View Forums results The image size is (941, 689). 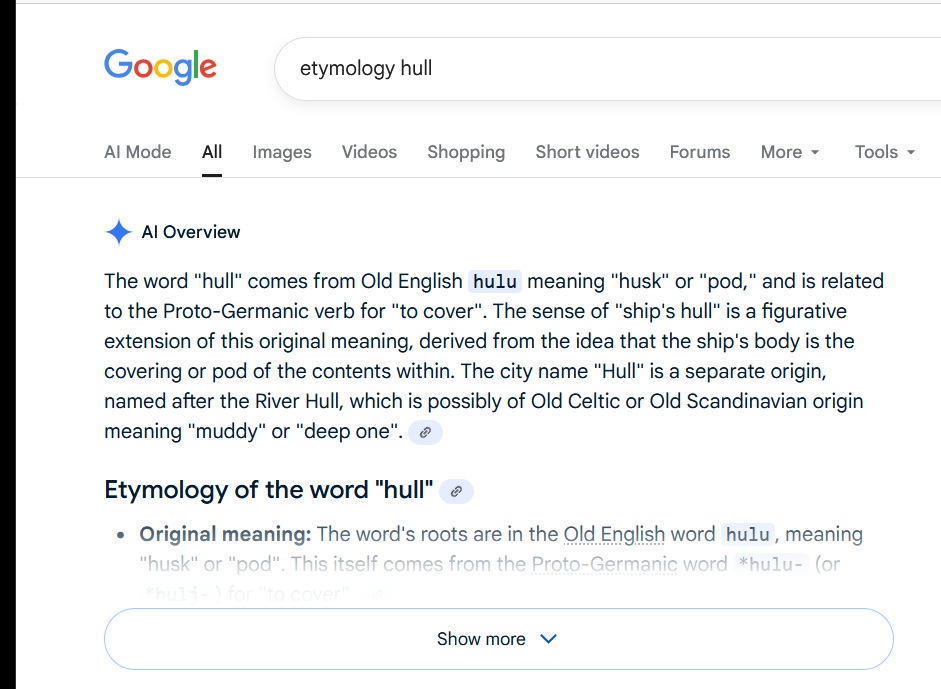[699, 152]
